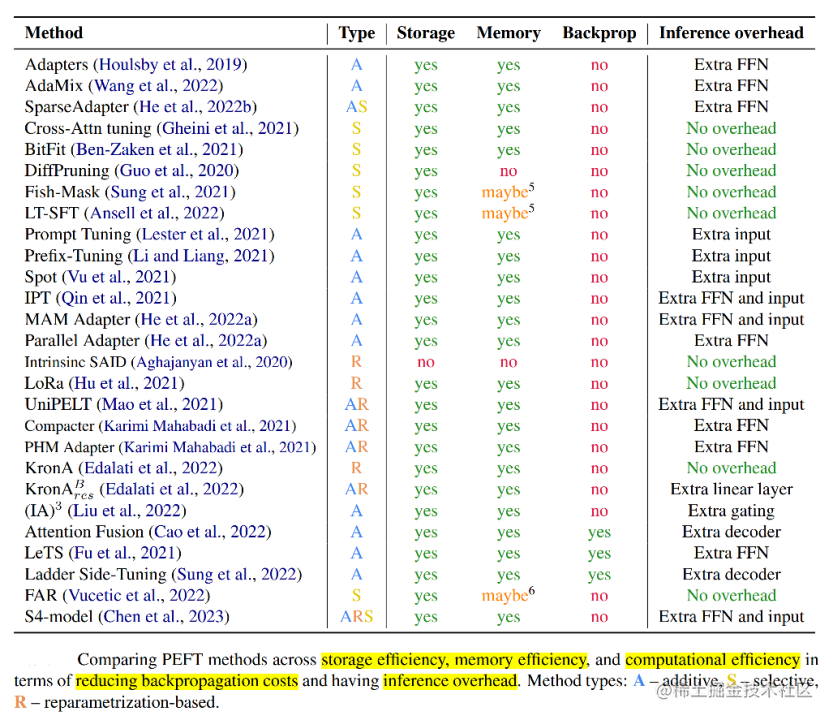
Task: Click the Vu et al., 2021 citation
Action: click(119, 277)
